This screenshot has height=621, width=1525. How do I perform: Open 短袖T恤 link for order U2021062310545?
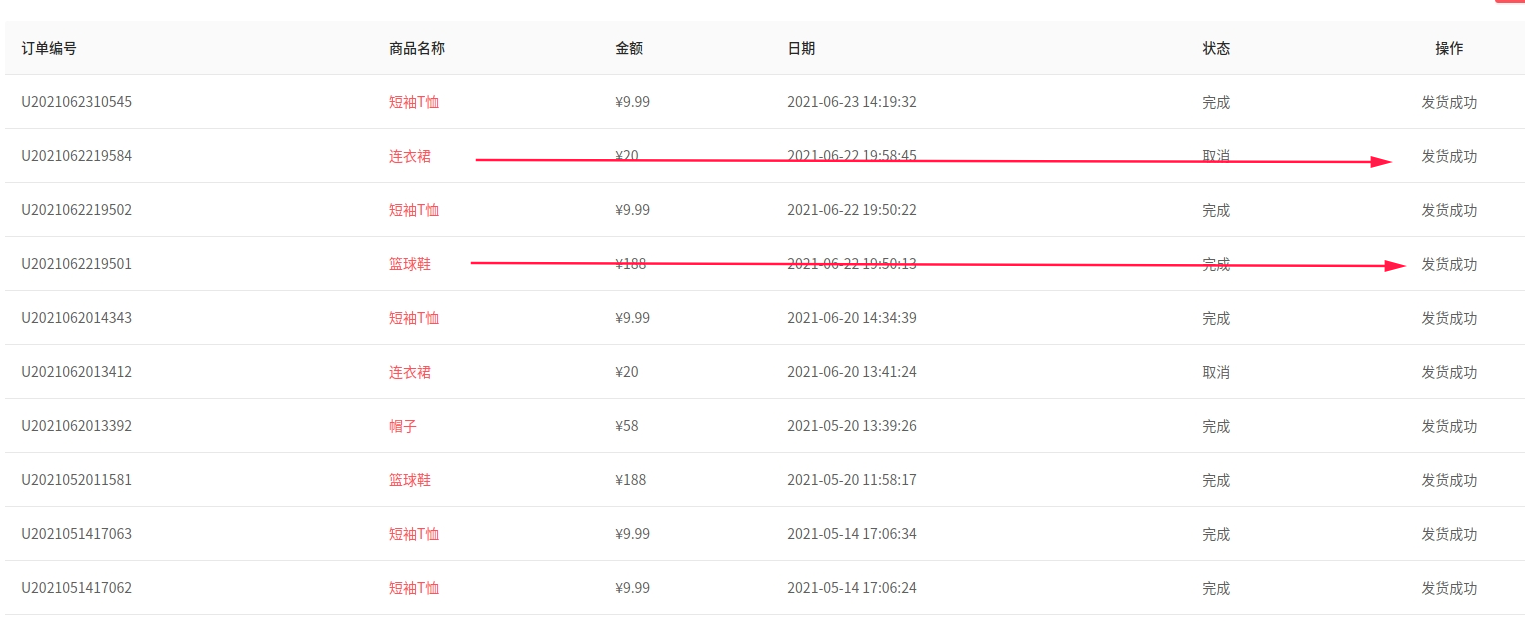click(414, 102)
